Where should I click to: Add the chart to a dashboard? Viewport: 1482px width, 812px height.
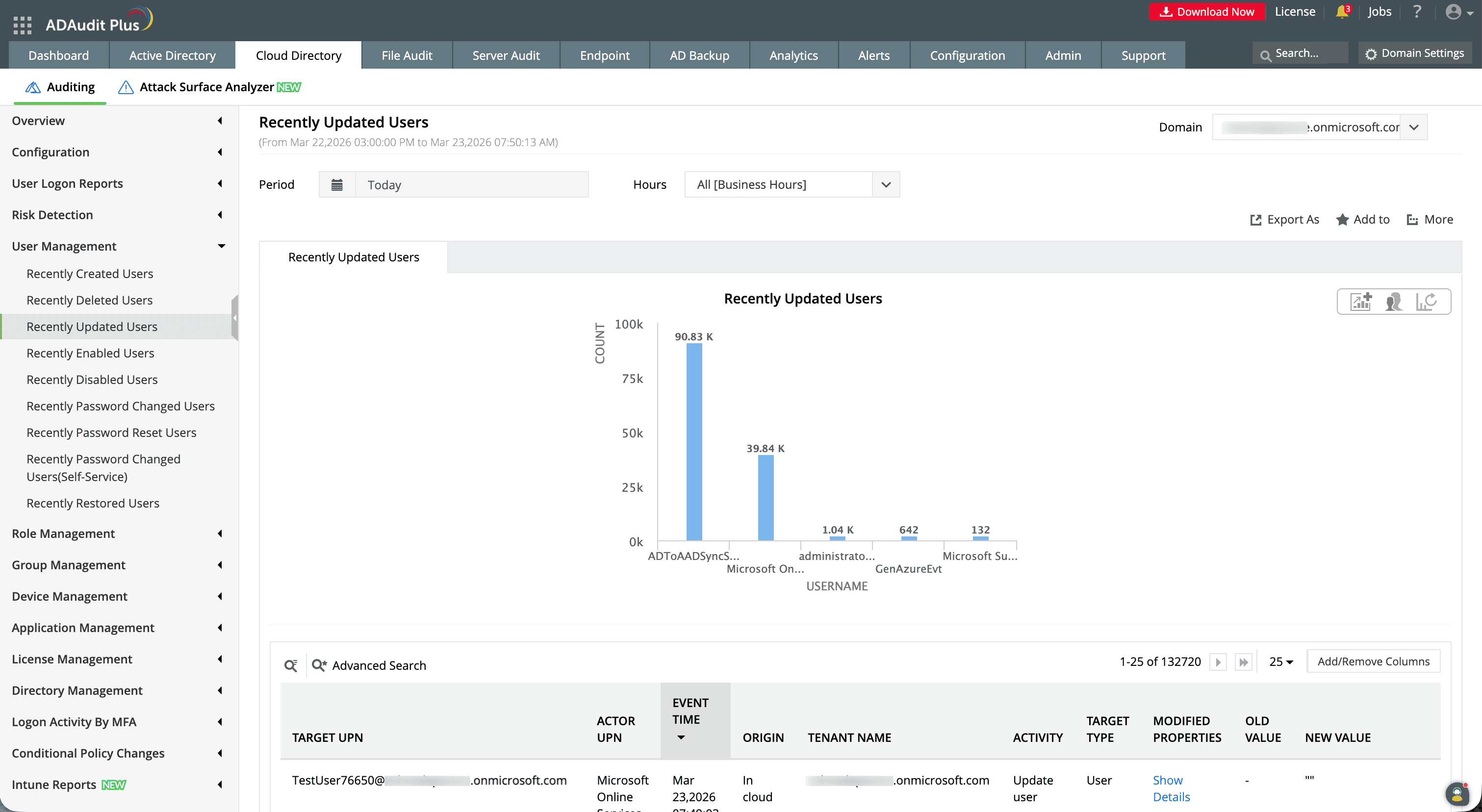coord(1360,301)
